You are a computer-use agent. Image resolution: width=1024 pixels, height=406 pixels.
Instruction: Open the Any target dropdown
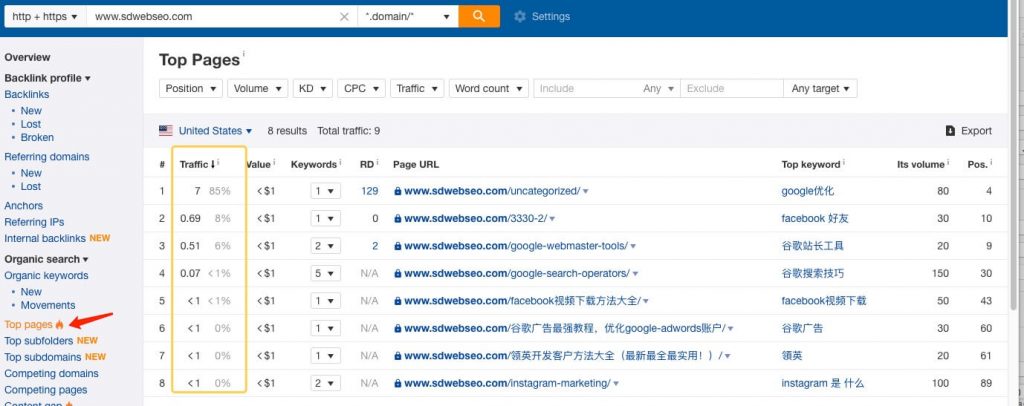[820, 88]
